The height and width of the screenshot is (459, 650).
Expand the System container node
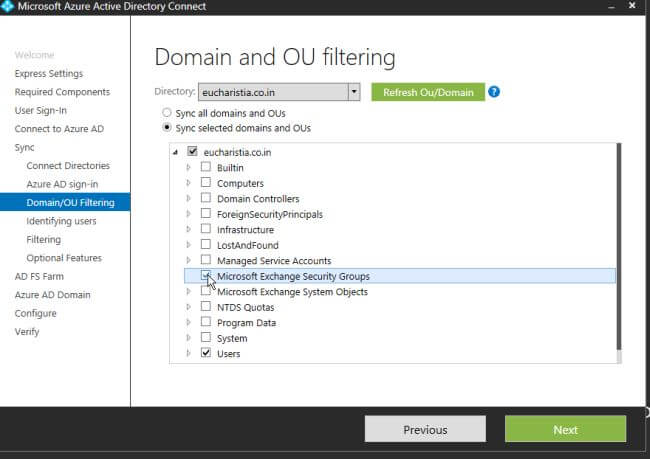(x=189, y=338)
